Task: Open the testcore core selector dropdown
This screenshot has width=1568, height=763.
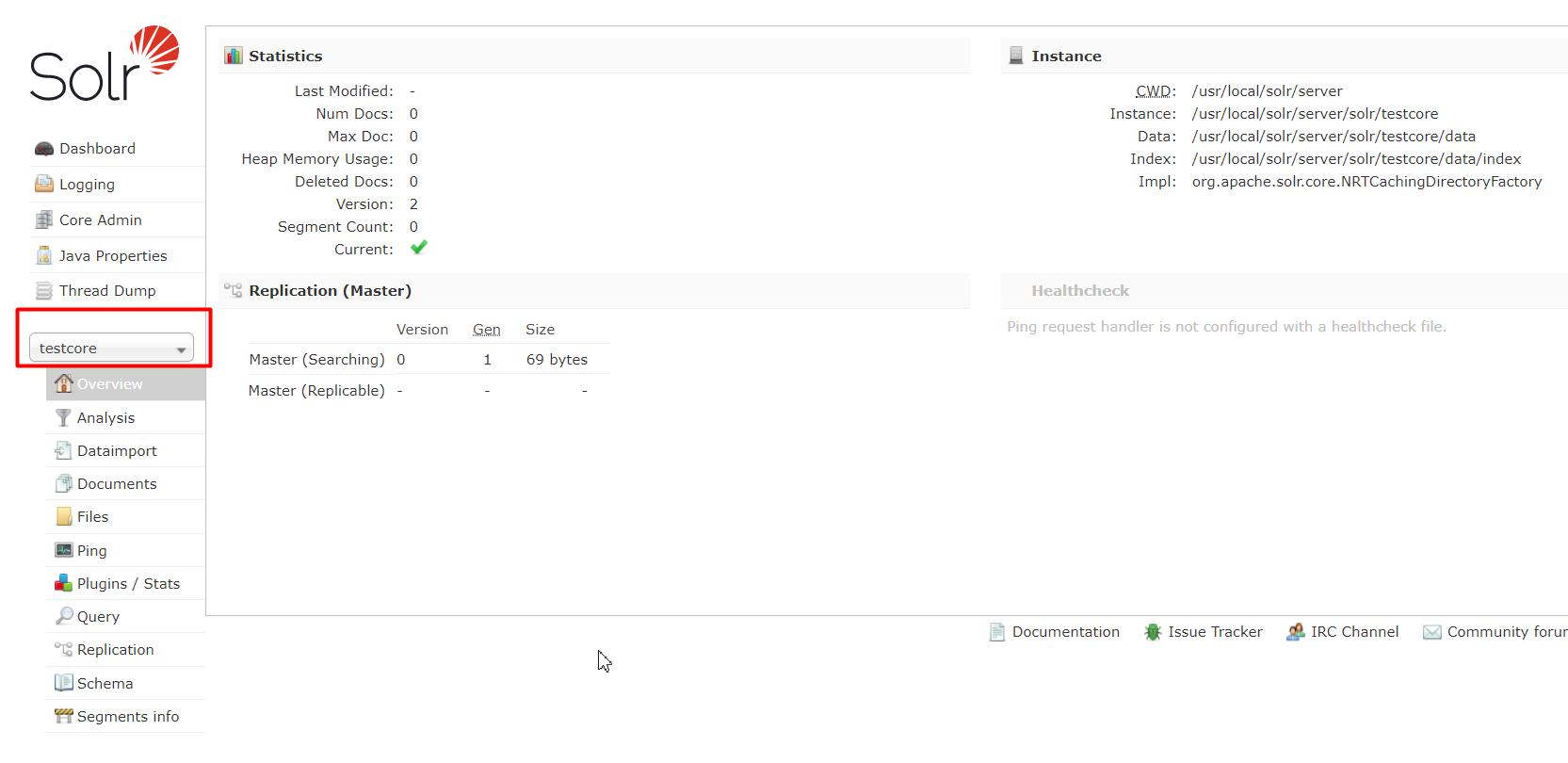Action: point(111,348)
